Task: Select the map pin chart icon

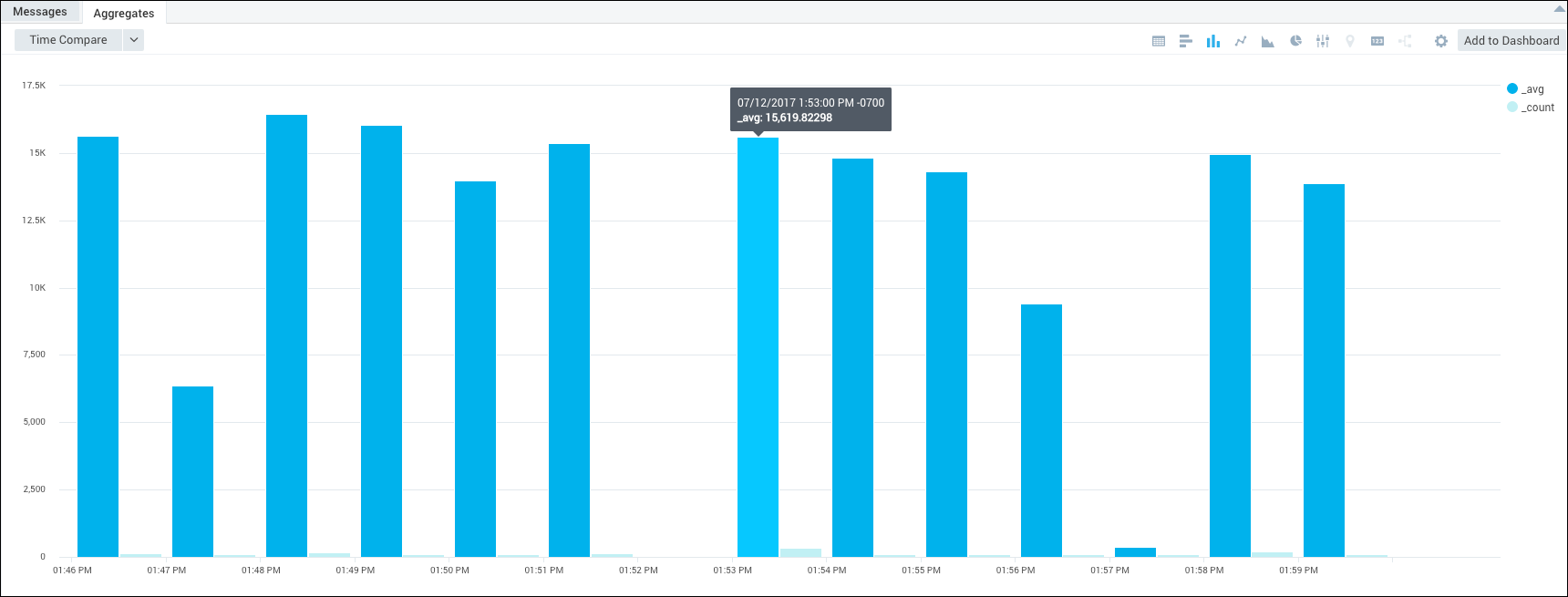Action: coord(1350,41)
